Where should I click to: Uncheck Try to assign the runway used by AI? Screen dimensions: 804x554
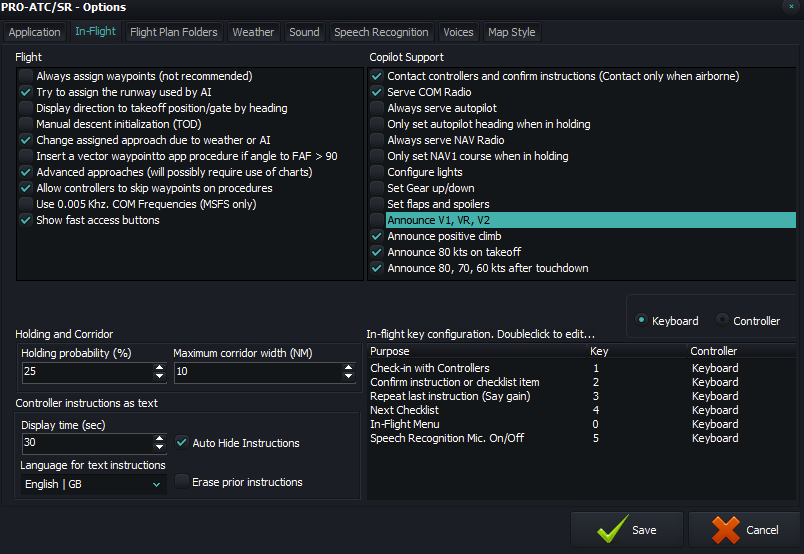(26, 92)
